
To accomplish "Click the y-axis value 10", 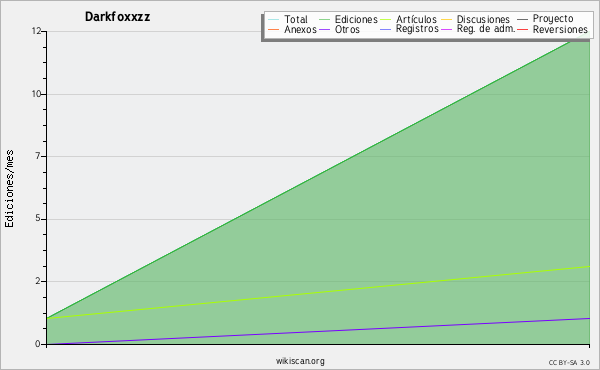I will (36, 94).
